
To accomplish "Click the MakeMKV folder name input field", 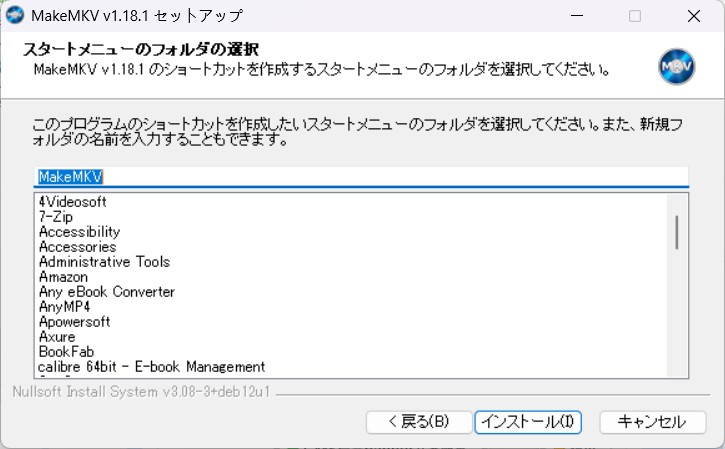I will [361, 177].
